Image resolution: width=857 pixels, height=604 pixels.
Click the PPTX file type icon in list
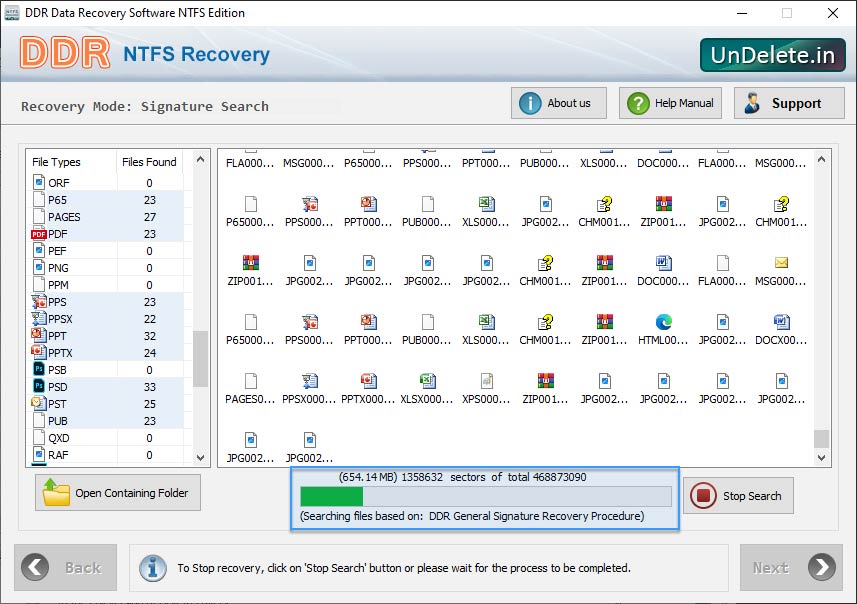[x=39, y=352]
